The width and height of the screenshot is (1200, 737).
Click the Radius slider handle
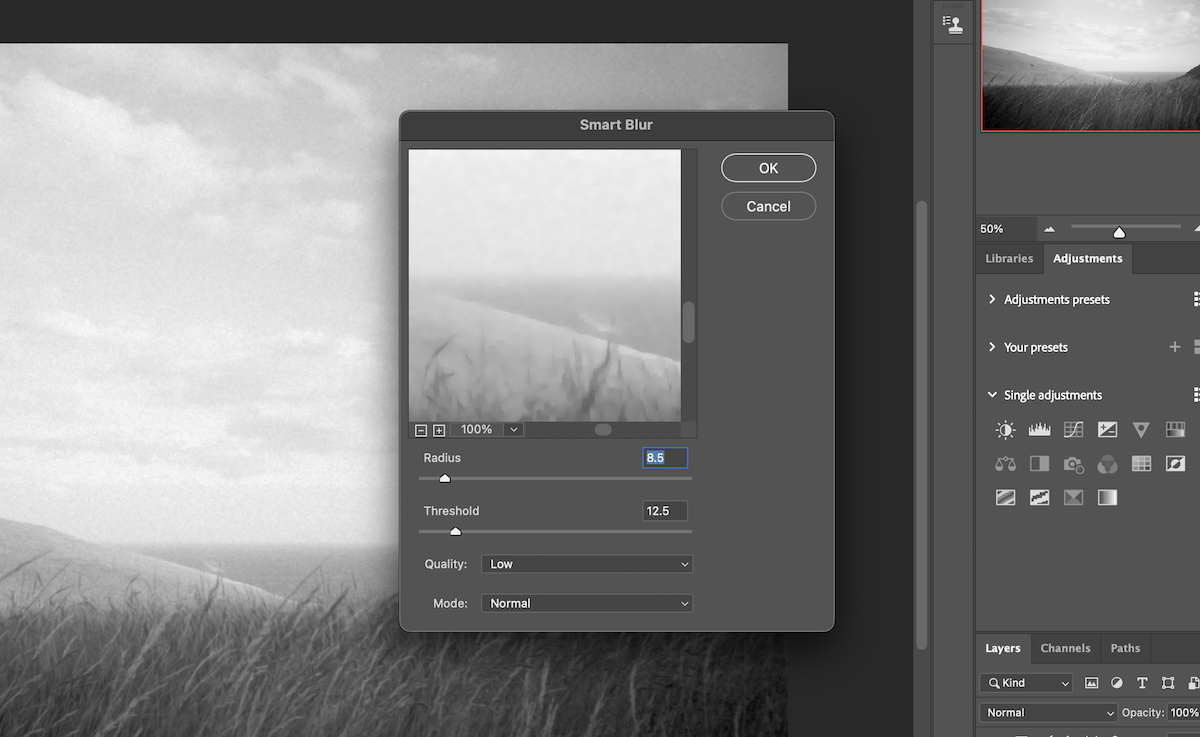[444, 478]
